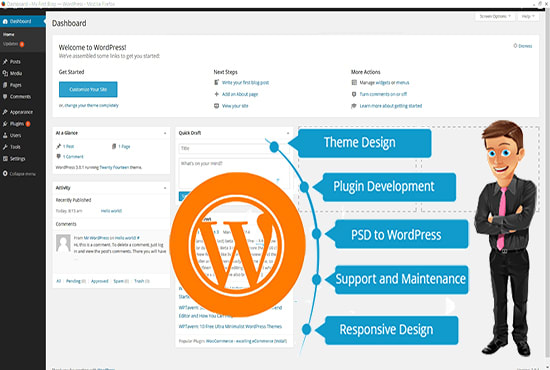Viewport: 550px width, 370px height.
Task: Click the write blog post edit icon
Action: [x=216, y=82]
